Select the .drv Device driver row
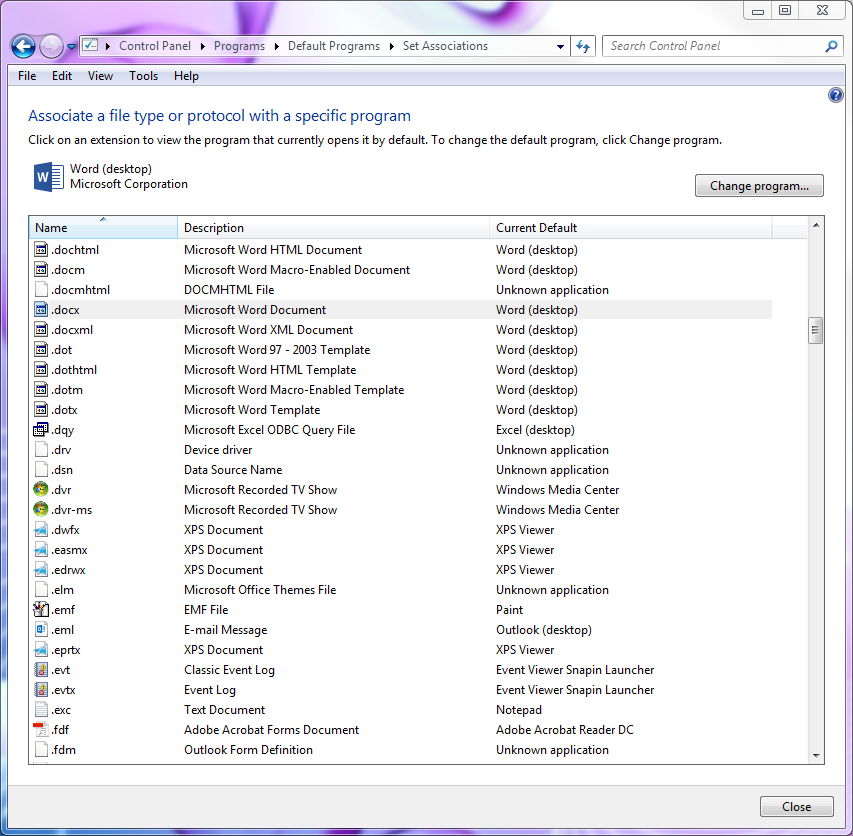 coord(401,450)
